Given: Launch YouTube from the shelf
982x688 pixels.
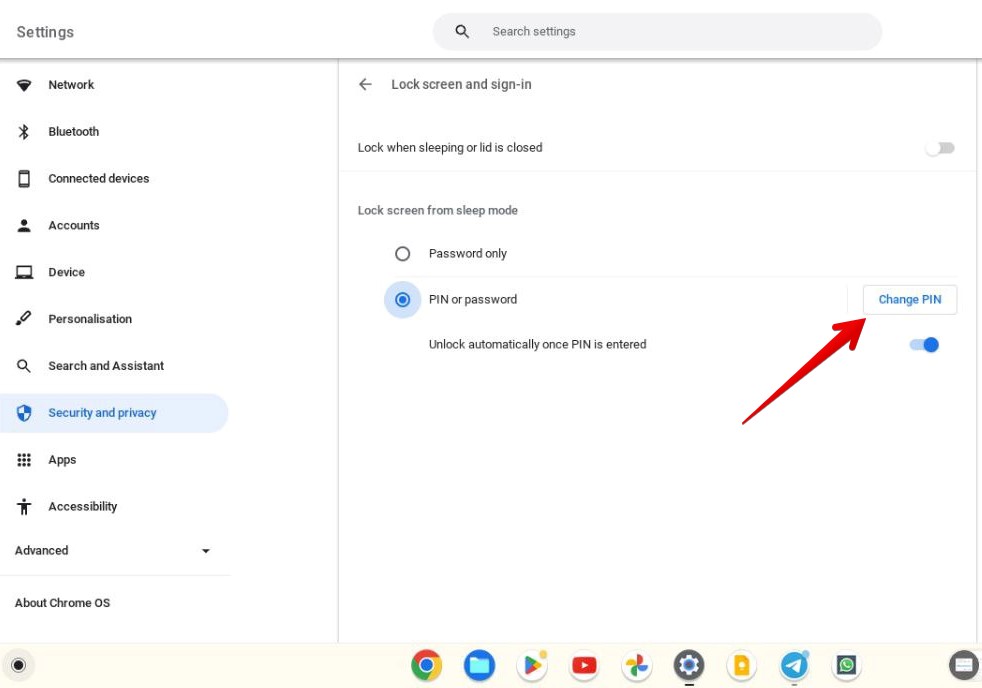Looking at the screenshot, I should pyautogui.click(x=583, y=664).
